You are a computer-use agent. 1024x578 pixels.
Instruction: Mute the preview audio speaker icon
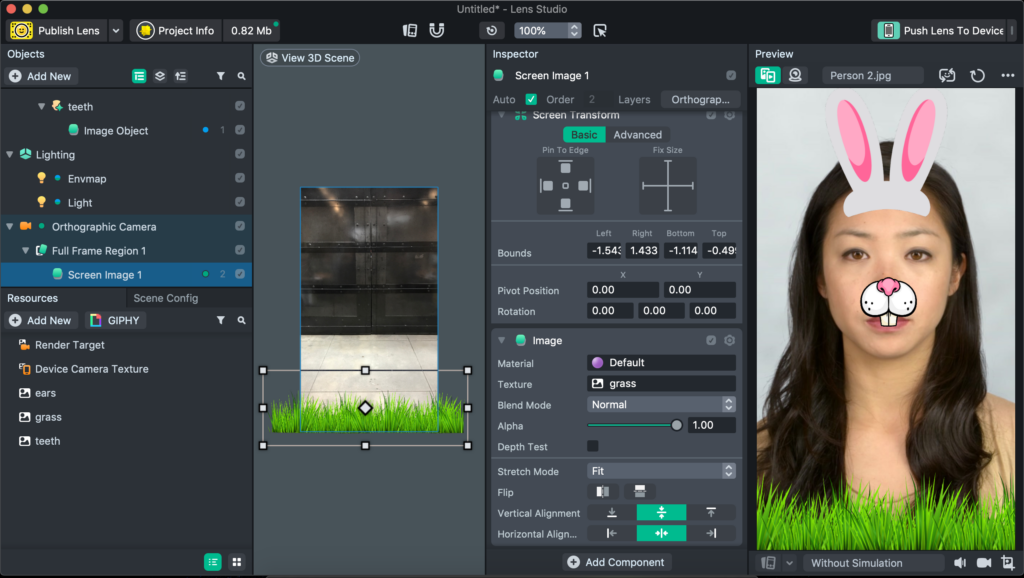960,562
